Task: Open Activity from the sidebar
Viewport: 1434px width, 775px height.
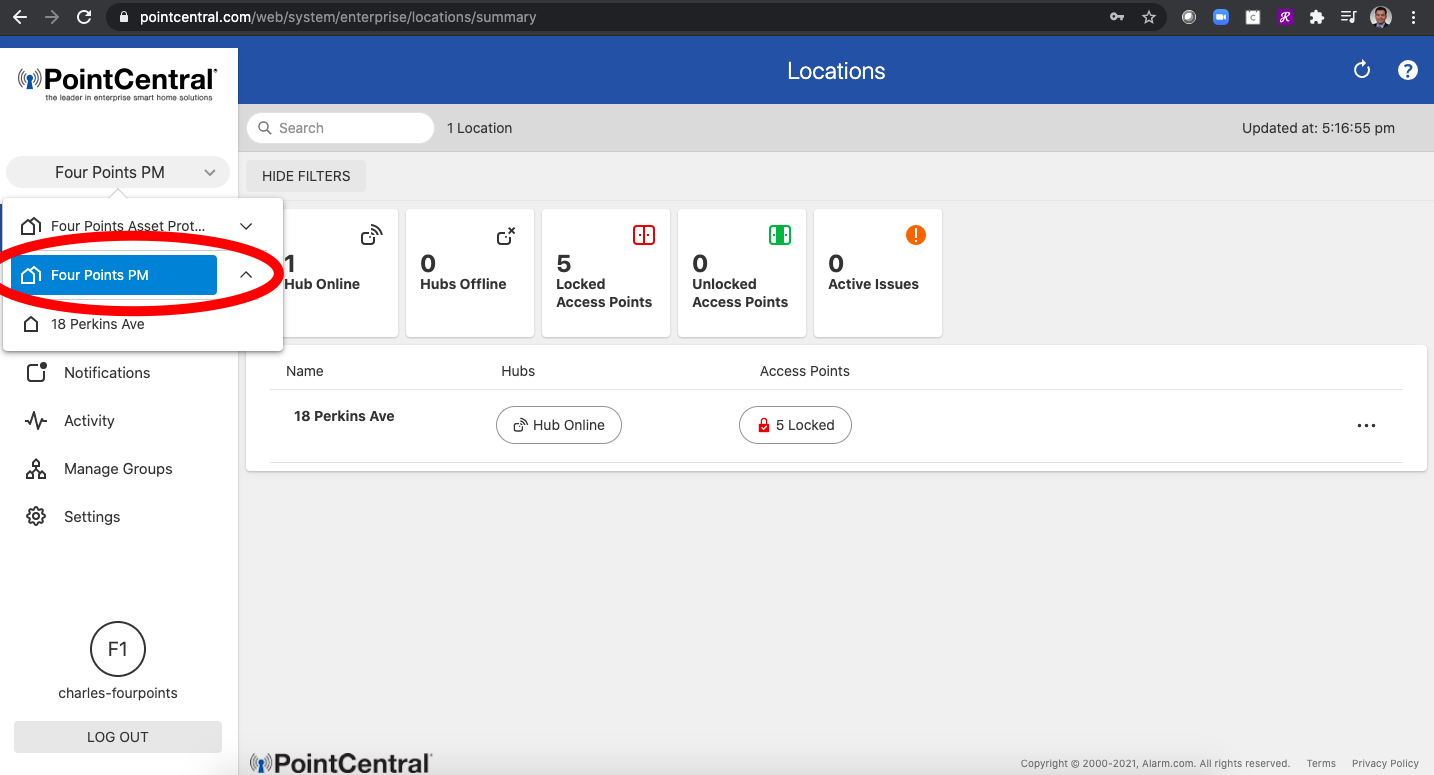Action: click(x=89, y=420)
